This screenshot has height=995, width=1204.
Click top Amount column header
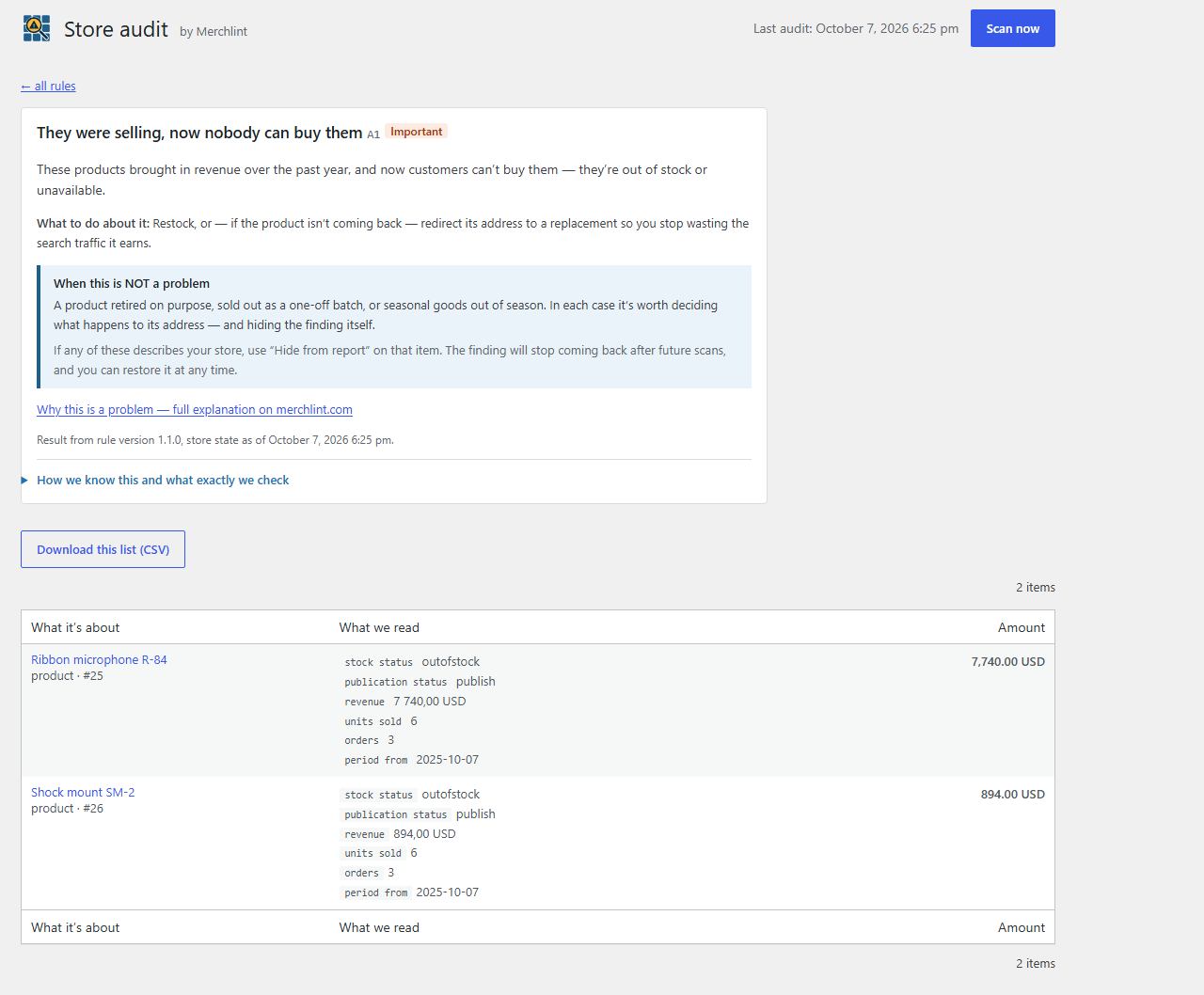click(1022, 627)
